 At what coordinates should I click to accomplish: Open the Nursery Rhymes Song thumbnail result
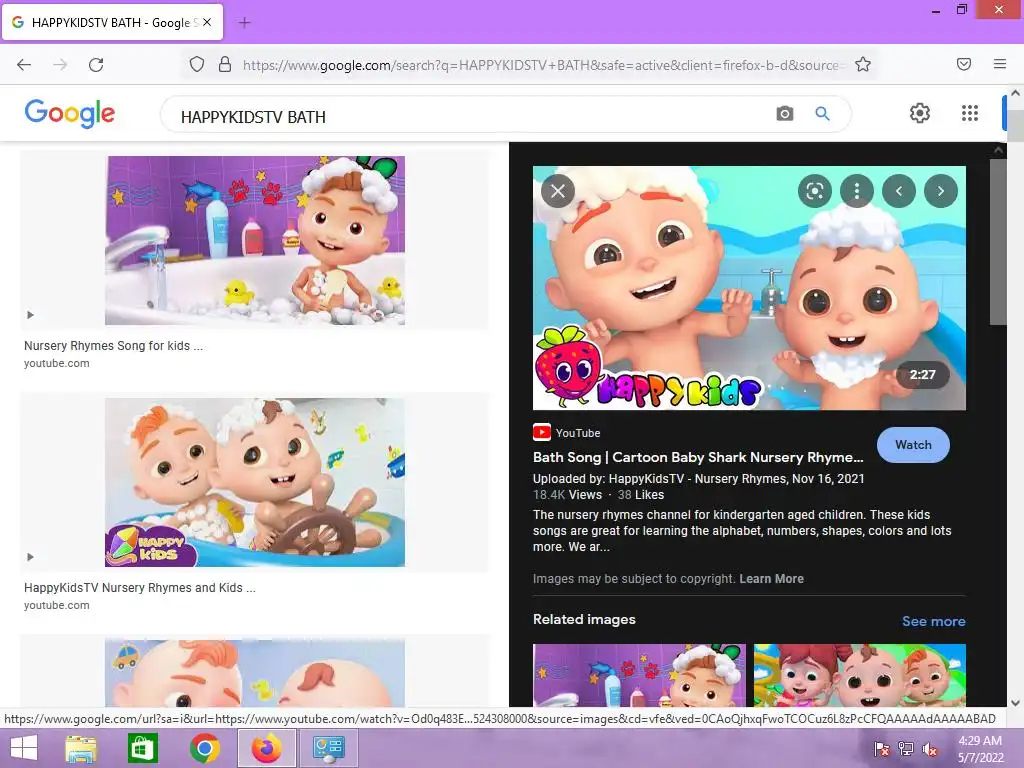coord(255,240)
